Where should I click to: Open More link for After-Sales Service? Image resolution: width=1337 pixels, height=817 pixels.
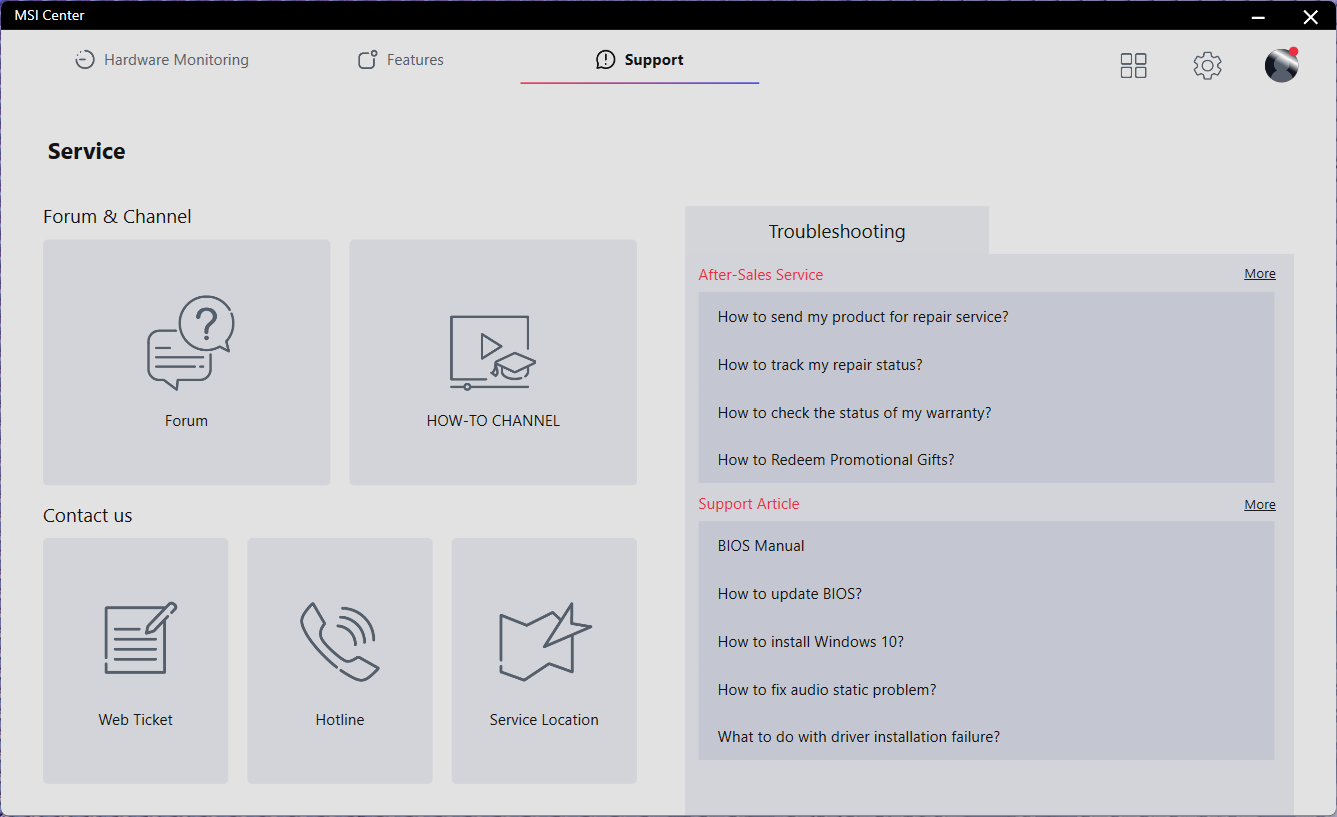pyautogui.click(x=1260, y=274)
